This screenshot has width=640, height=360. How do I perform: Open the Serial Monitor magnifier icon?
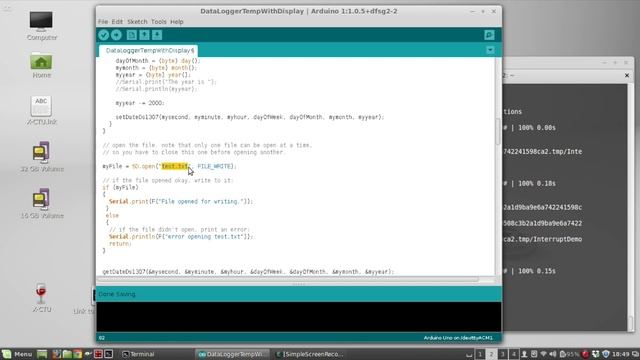(x=489, y=35)
